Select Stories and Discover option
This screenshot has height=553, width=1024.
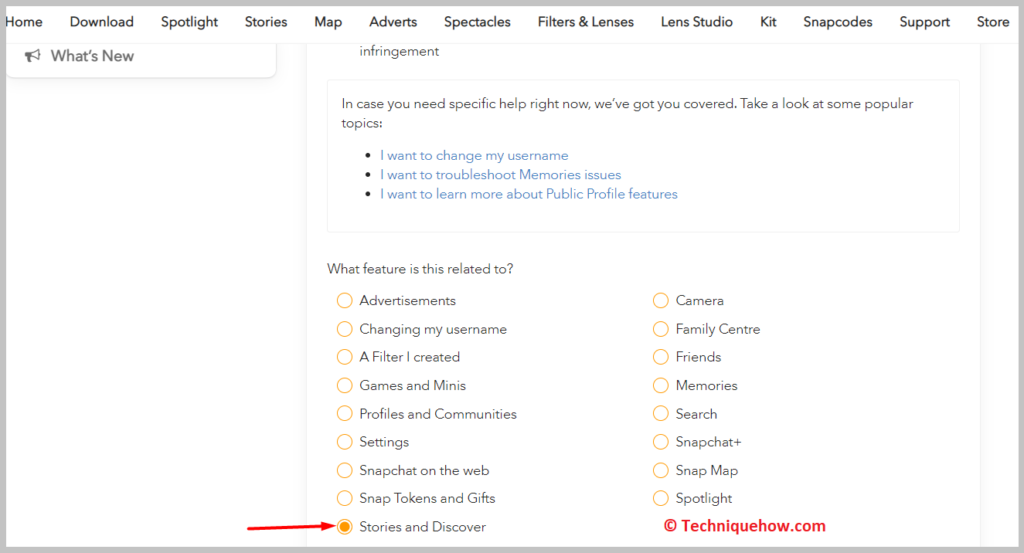(x=344, y=527)
